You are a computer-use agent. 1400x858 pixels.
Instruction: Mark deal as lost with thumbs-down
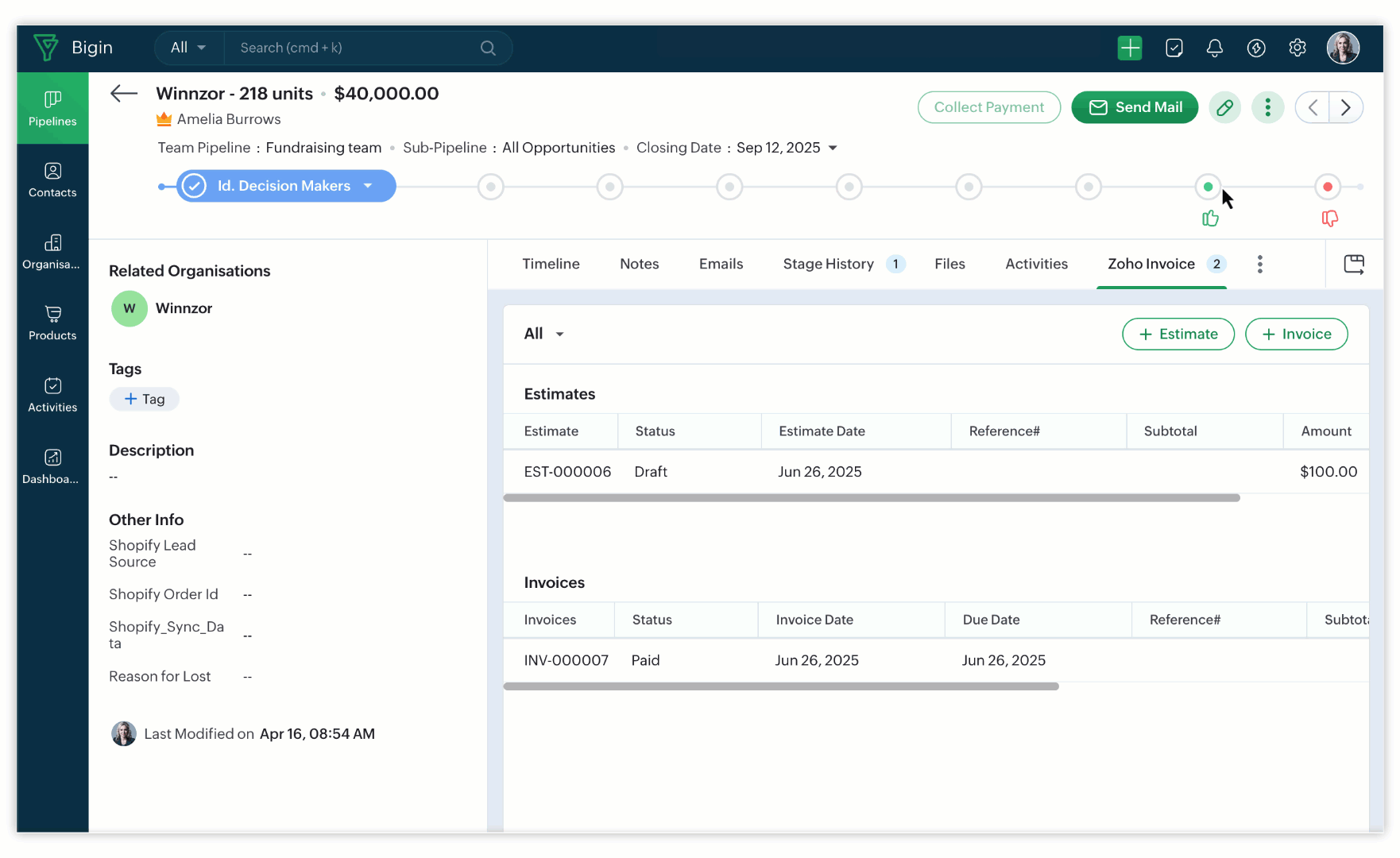tap(1329, 218)
